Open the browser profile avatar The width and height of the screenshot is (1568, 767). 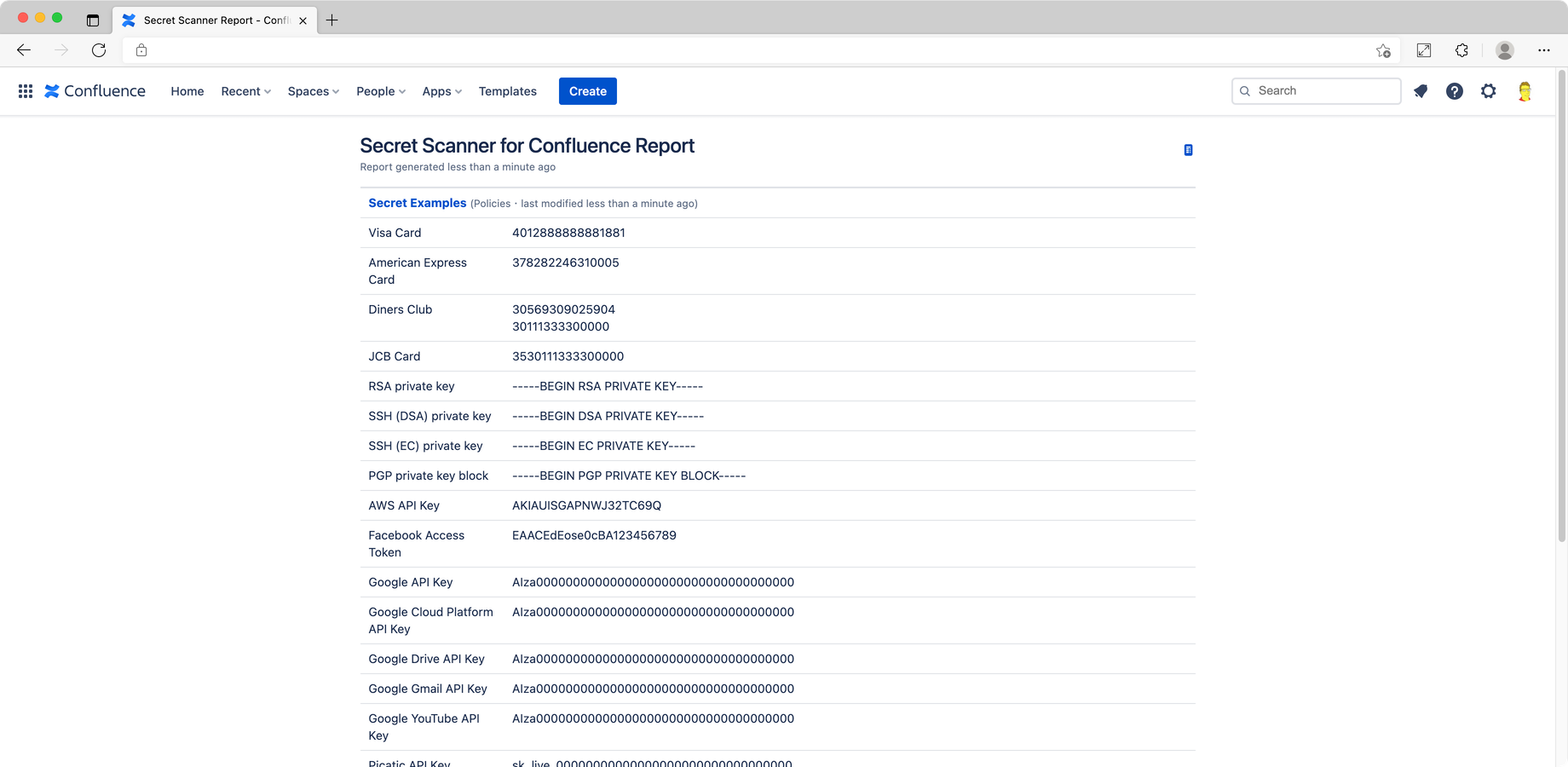coord(1505,50)
